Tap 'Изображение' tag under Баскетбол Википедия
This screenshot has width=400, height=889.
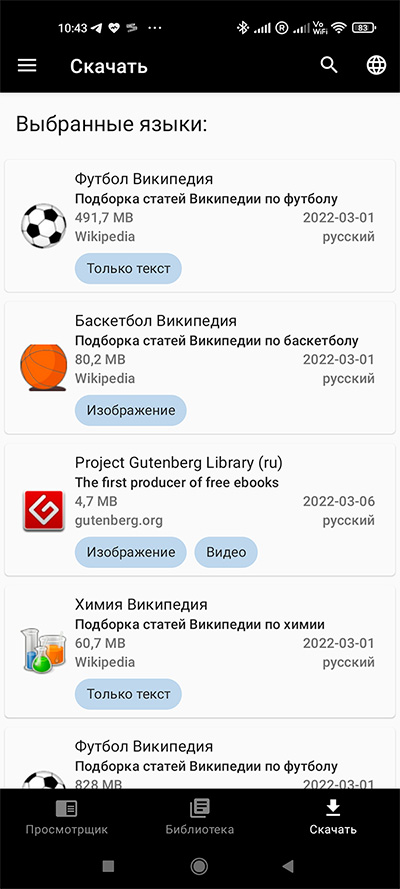(x=130, y=410)
